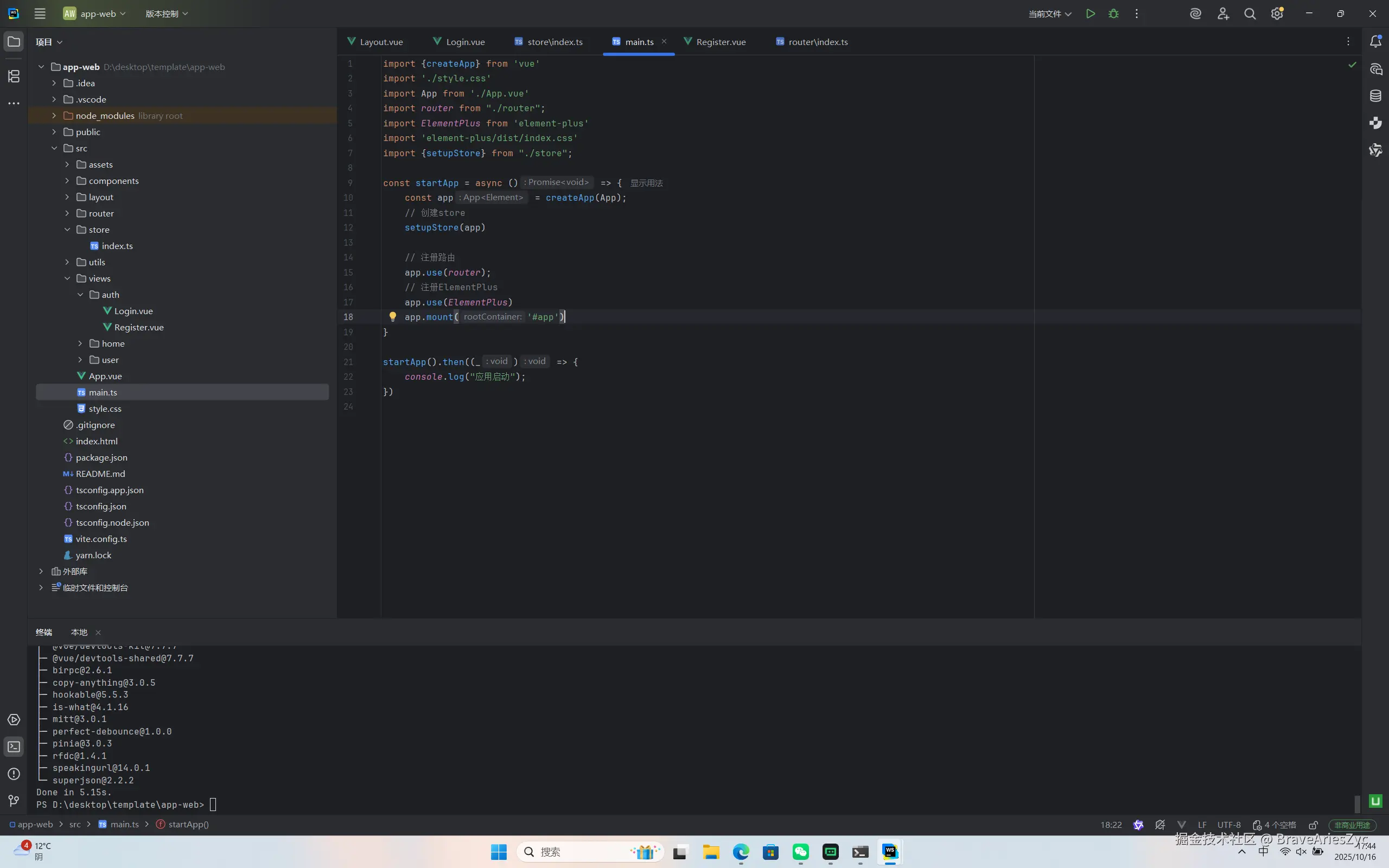Open the Git version control tool window
Image resolution: width=1389 pixels, height=868 pixels.
click(x=14, y=800)
